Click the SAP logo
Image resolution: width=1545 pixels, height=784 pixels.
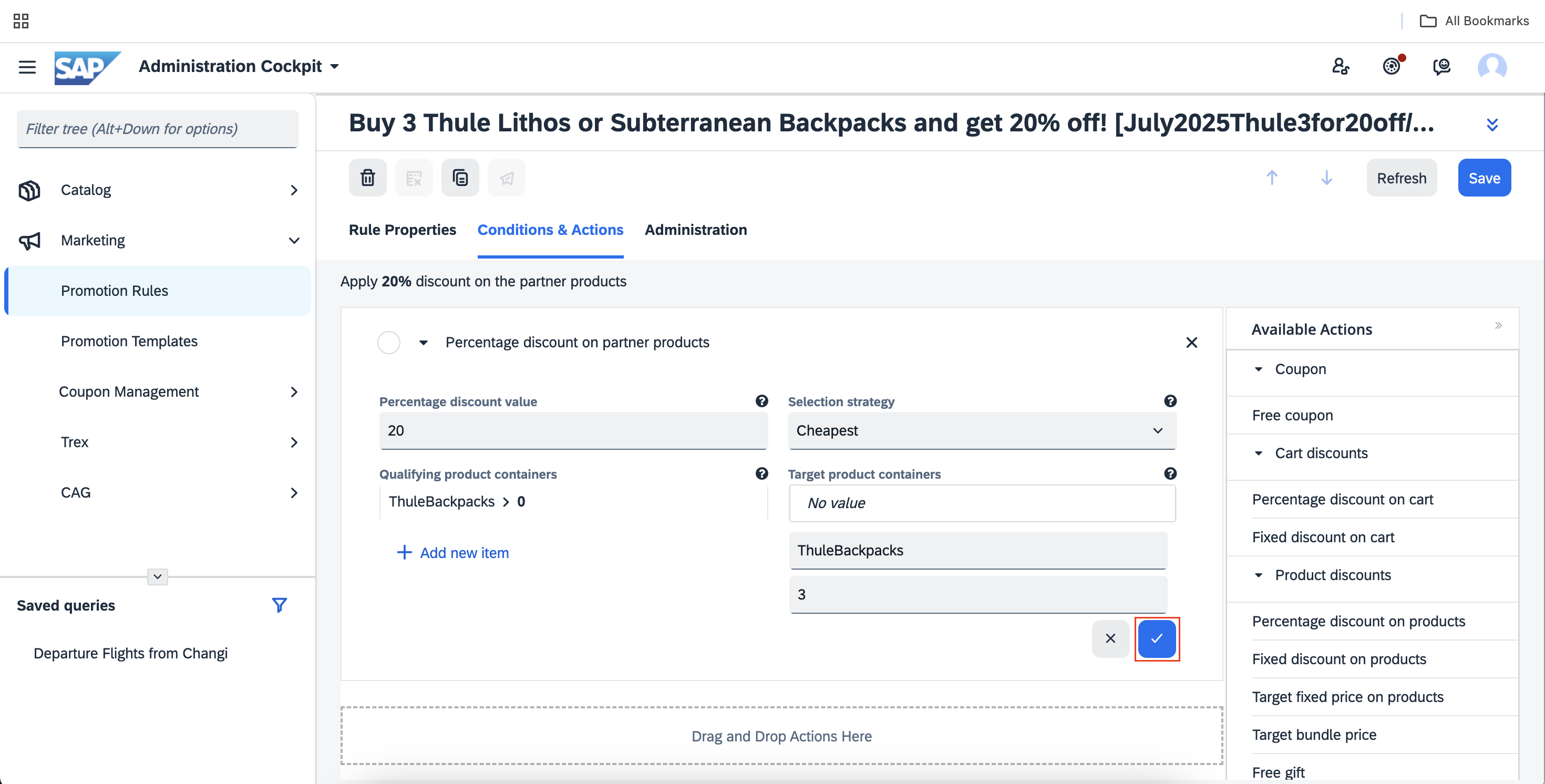coord(88,67)
